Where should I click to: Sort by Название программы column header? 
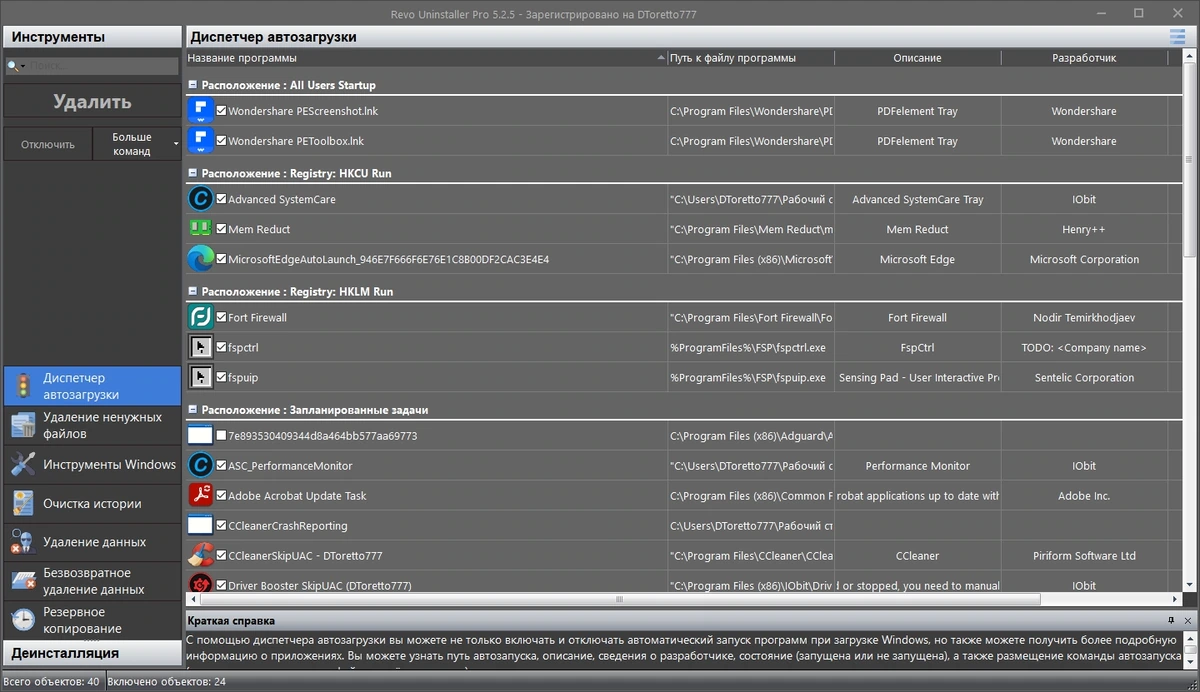[x=426, y=58]
